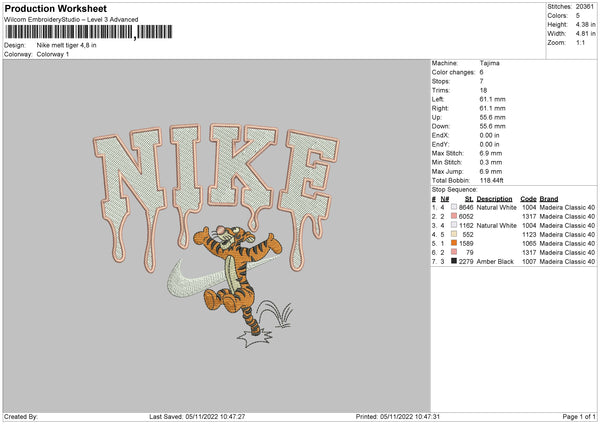Click the Width value 4.81 in
The height and width of the screenshot is (424, 600).
(585, 34)
